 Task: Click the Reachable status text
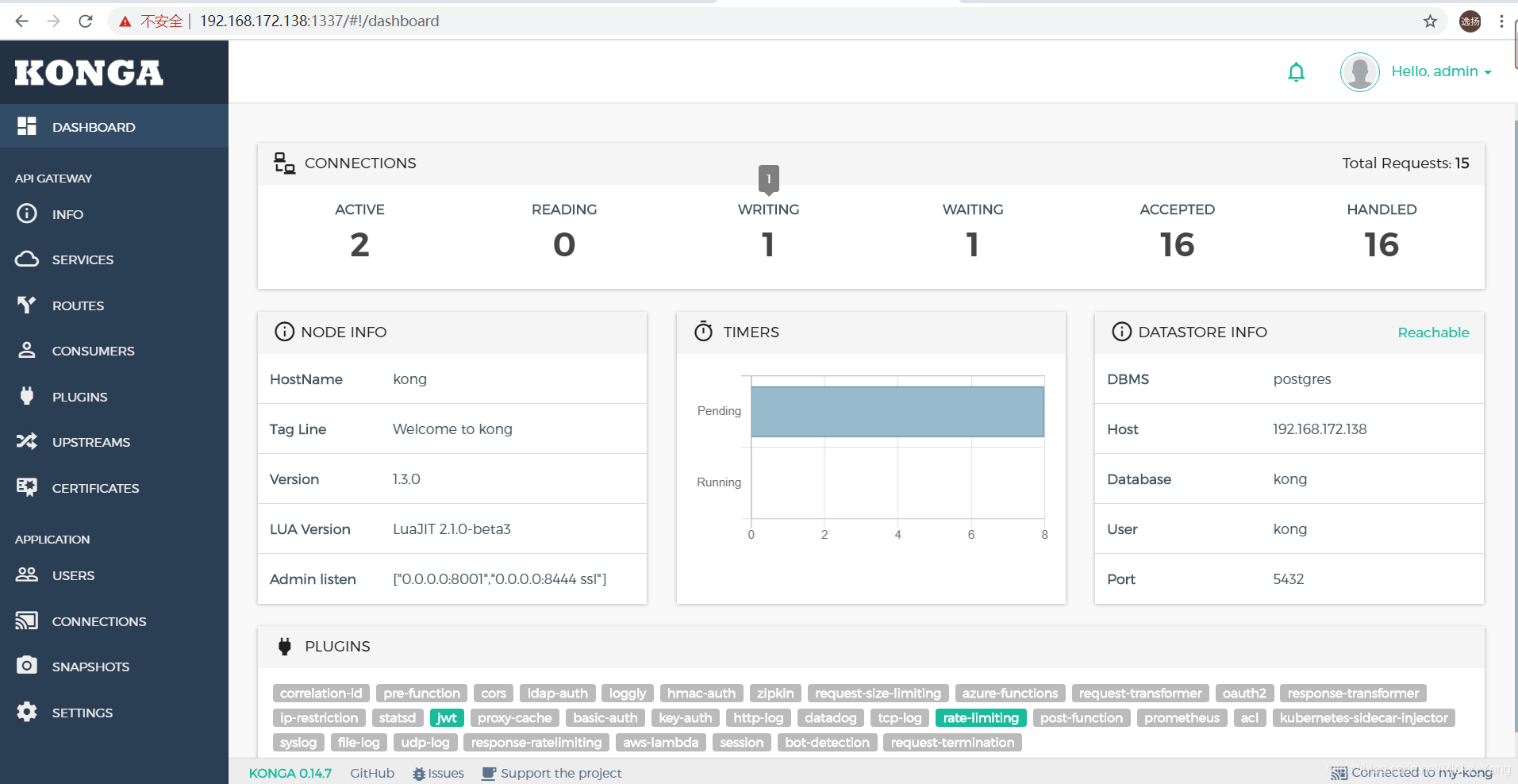1433,332
